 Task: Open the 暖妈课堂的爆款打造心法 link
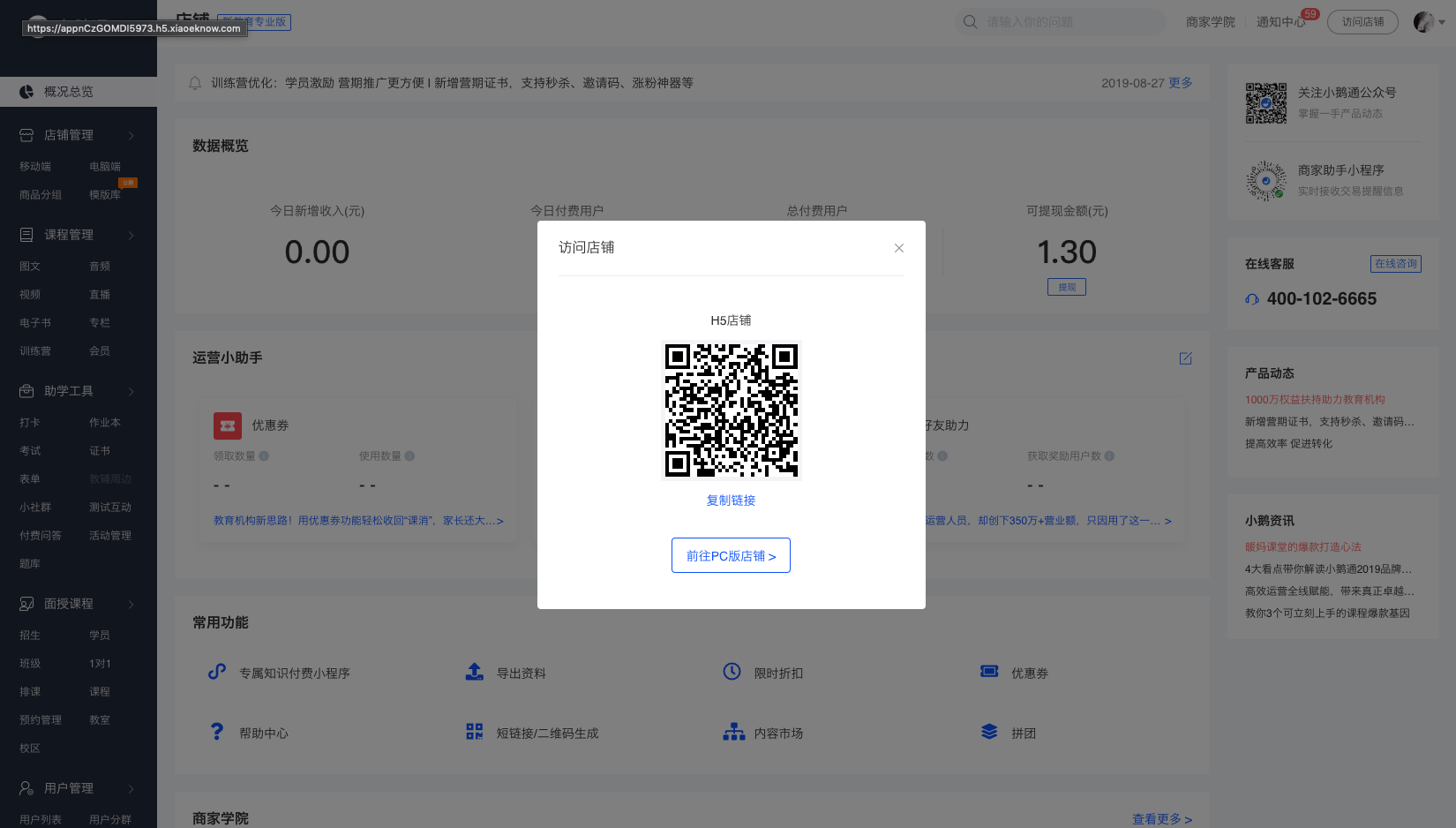click(x=1303, y=547)
